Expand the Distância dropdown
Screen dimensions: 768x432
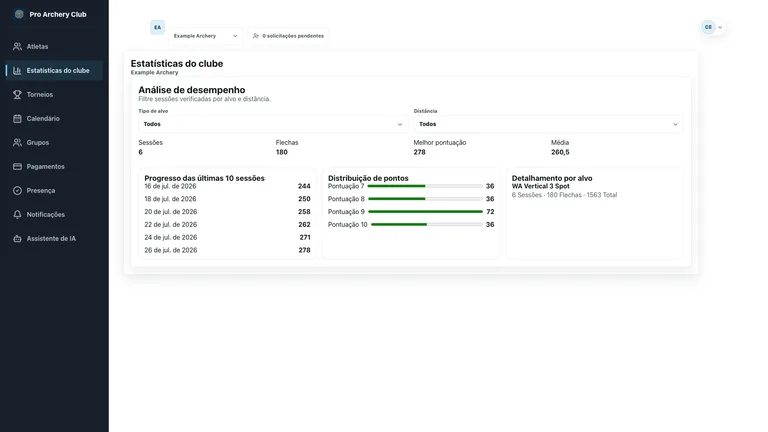(548, 124)
